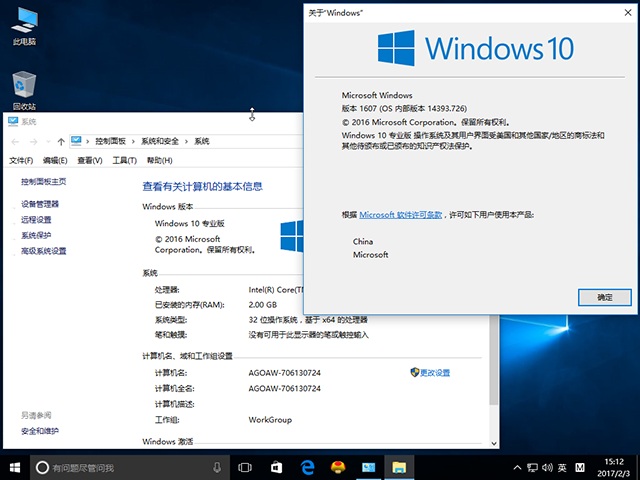Open the Windows Start menu
Viewport: 640px width, 480px height.
click(16, 467)
